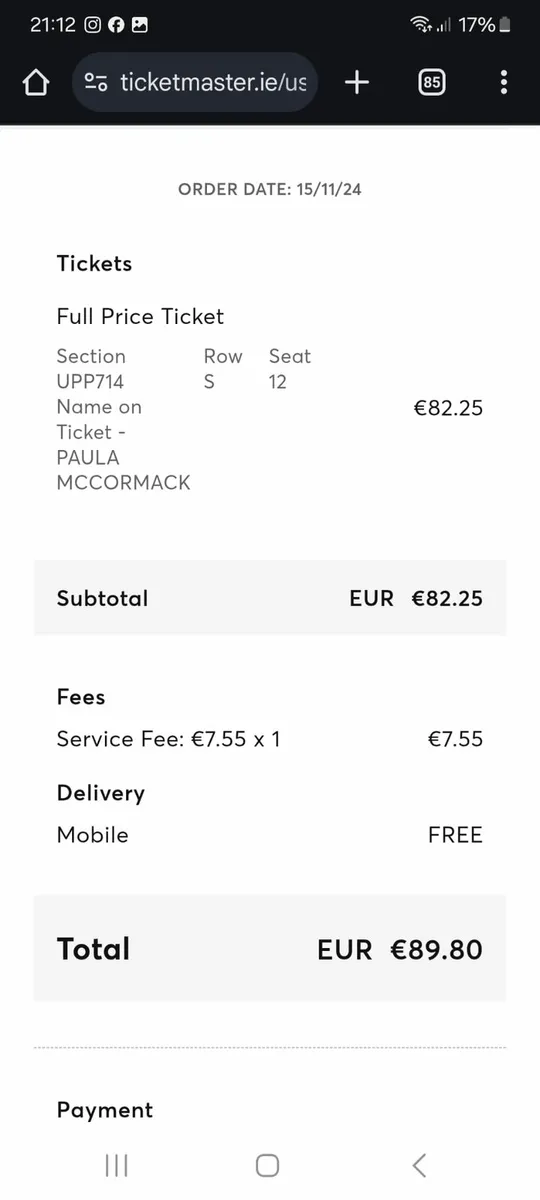The height and width of the screenshot is (1200, 540).
Task: Open the browser three-dot menu
Action: pyautogui.click(x=503, y=82)
